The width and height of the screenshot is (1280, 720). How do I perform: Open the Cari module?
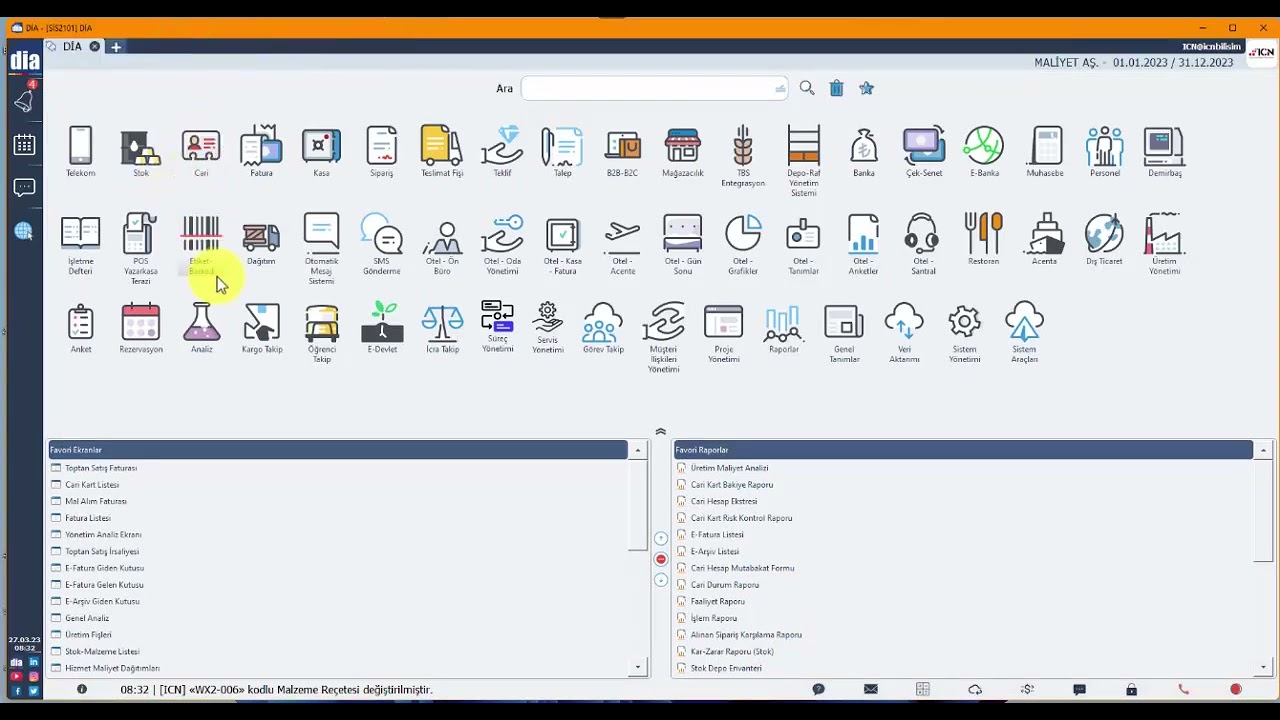tap(201, 152)
